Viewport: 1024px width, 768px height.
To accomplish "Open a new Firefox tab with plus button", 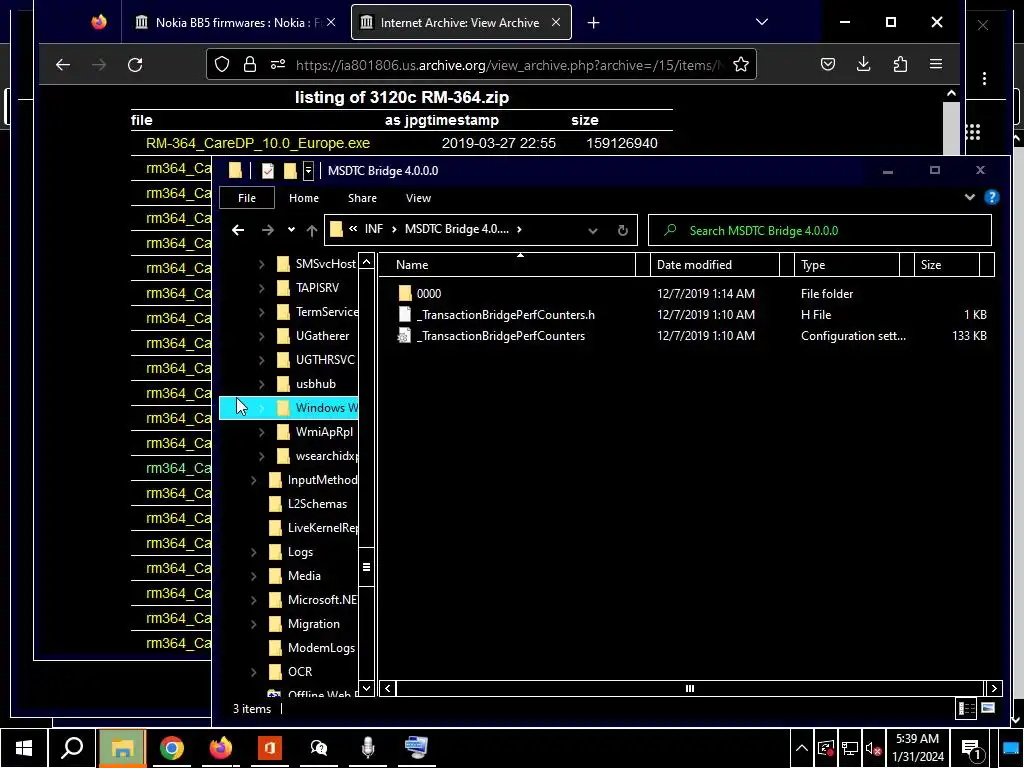I will (x=593, y=23).
